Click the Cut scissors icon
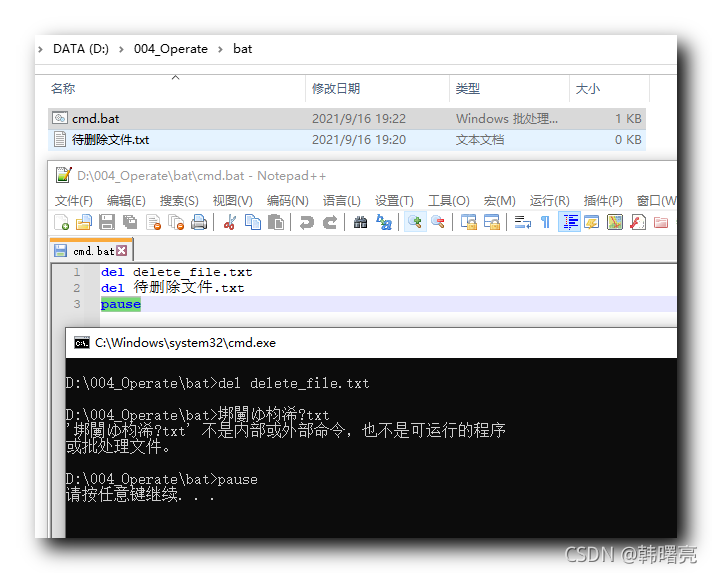 point(230,222)
